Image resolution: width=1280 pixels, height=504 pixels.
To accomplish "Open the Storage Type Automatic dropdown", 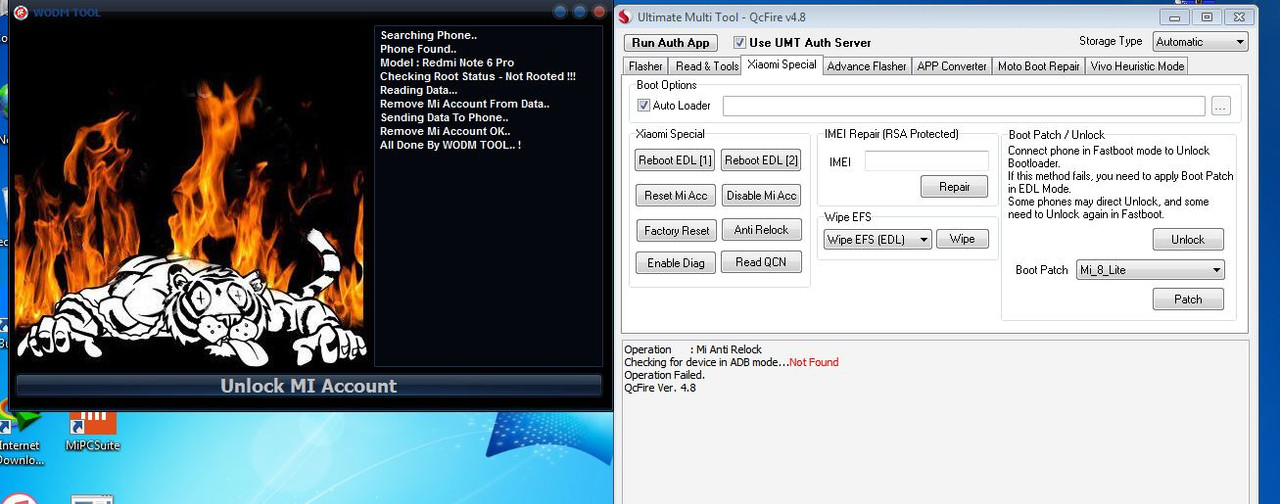I will 1200,42.
